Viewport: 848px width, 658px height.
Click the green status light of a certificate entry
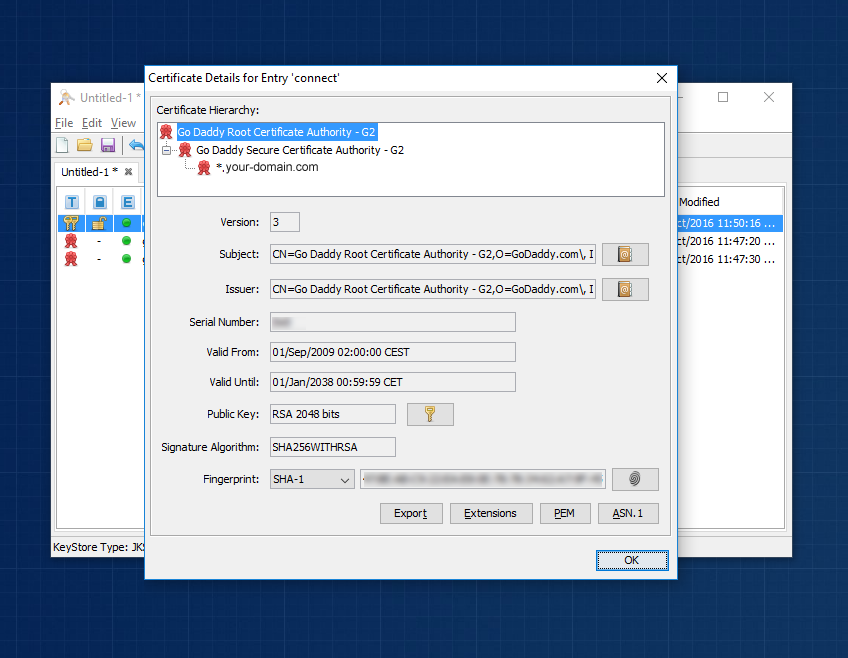pos(126,240)
